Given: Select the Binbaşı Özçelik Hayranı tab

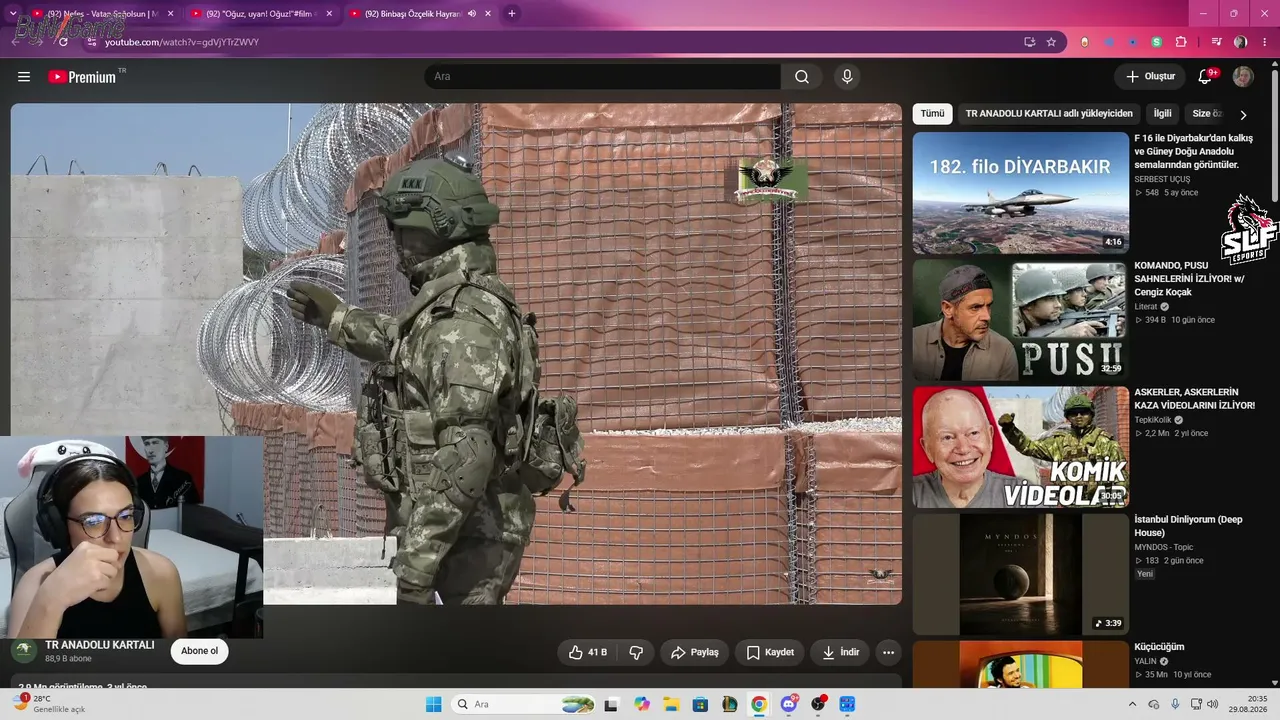Looking at the screenshot, I should (x=421, y=14).
